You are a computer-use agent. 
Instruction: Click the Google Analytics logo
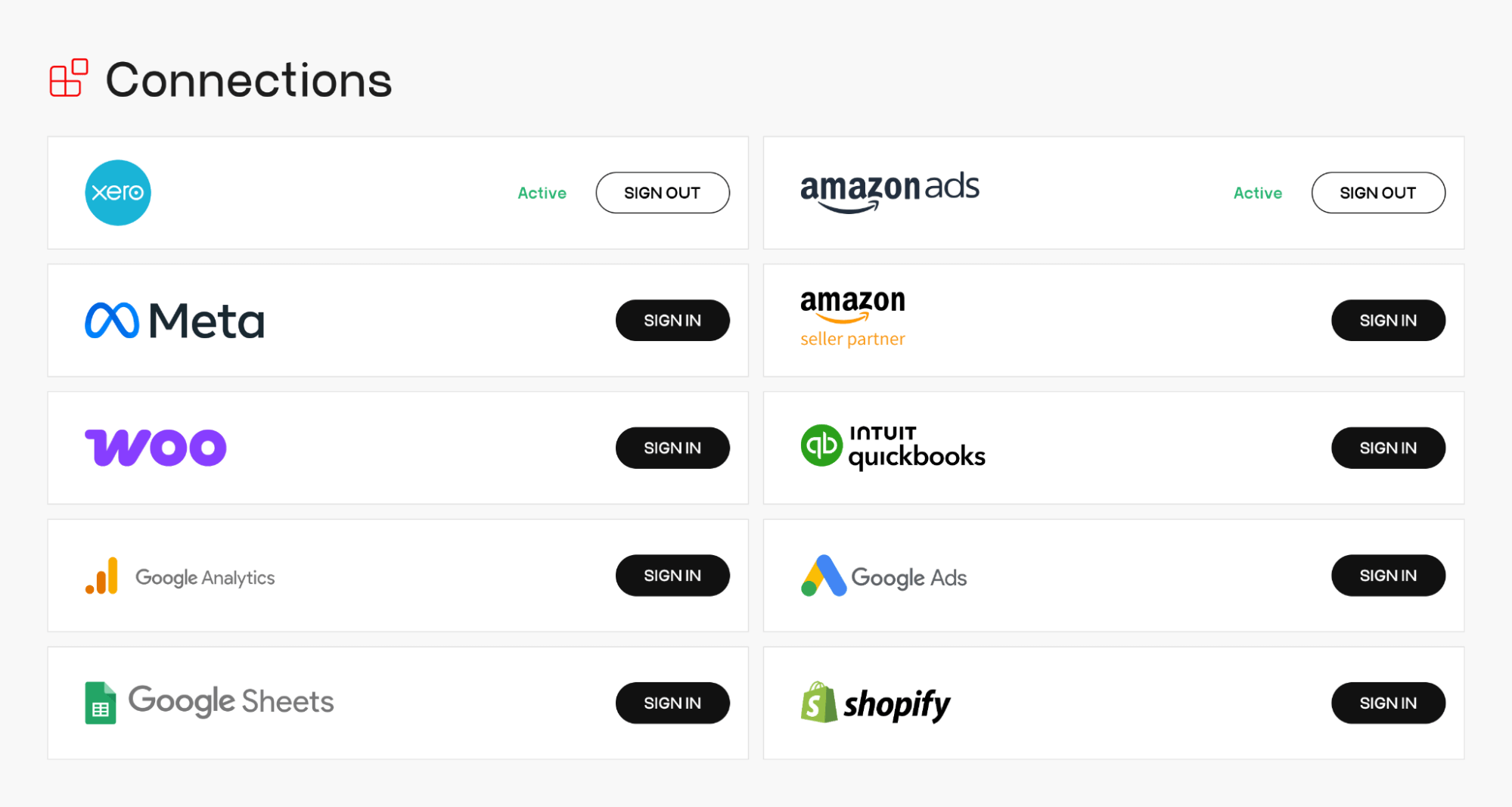[179, 576]
